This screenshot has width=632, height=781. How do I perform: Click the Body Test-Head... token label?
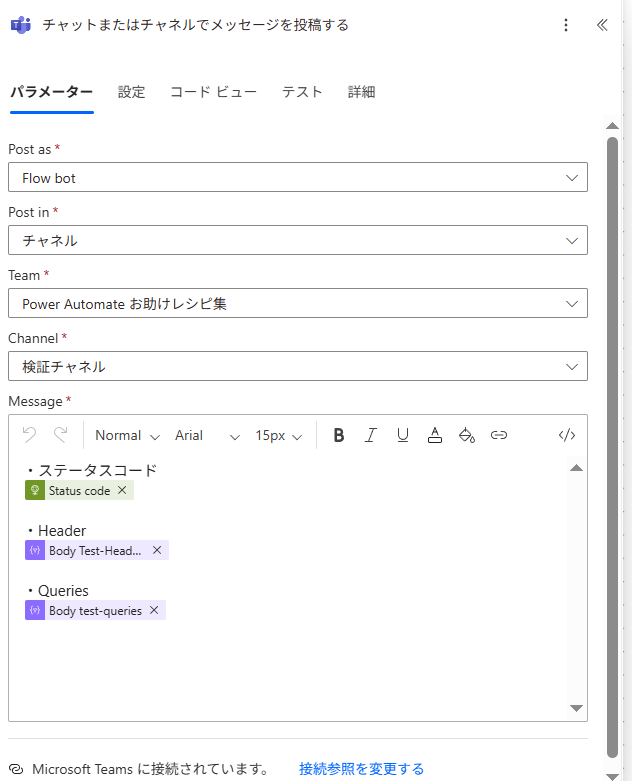click(95, 550)
